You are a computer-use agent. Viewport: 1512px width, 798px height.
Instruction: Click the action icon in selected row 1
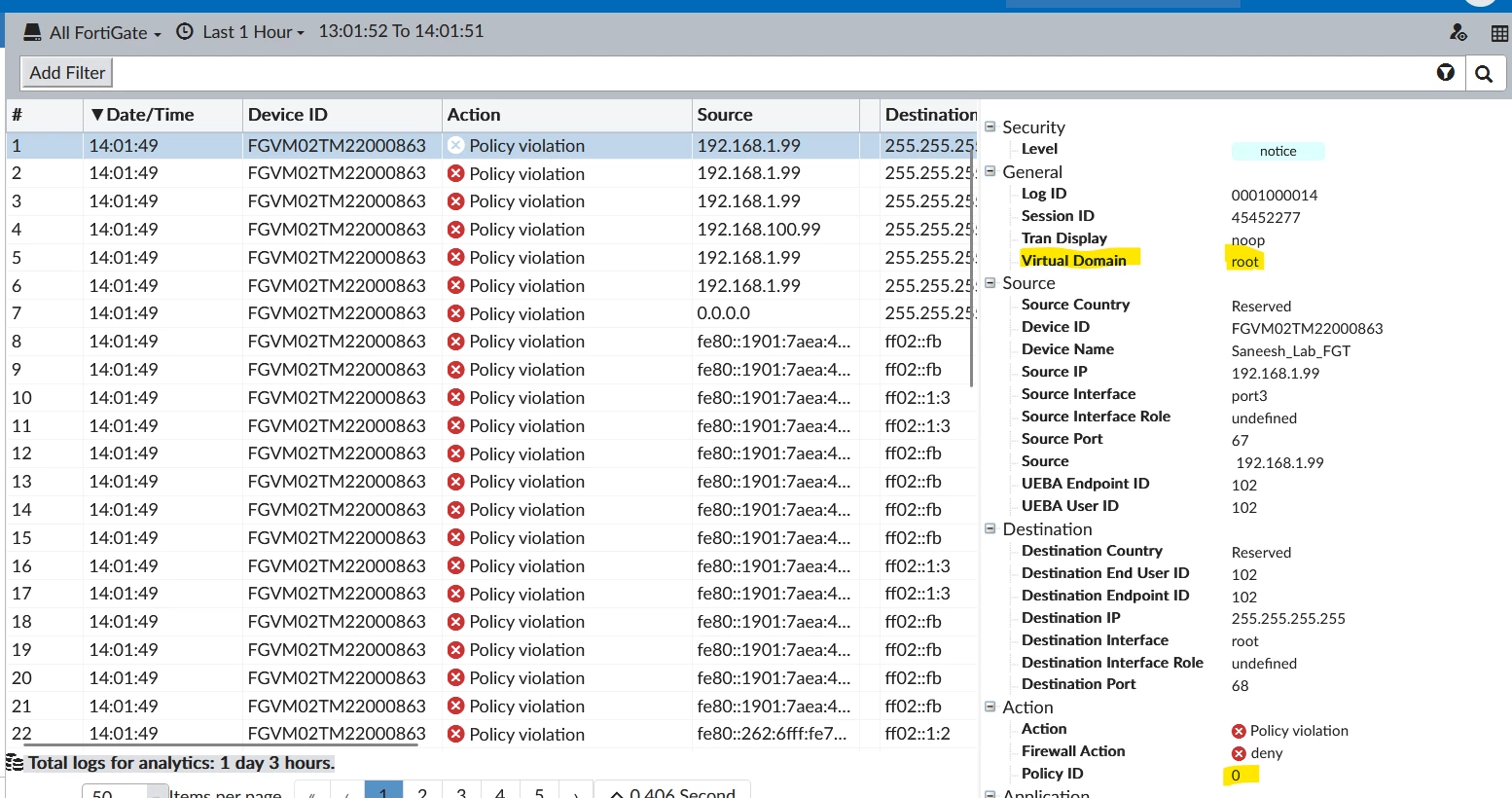click(455, 145)
